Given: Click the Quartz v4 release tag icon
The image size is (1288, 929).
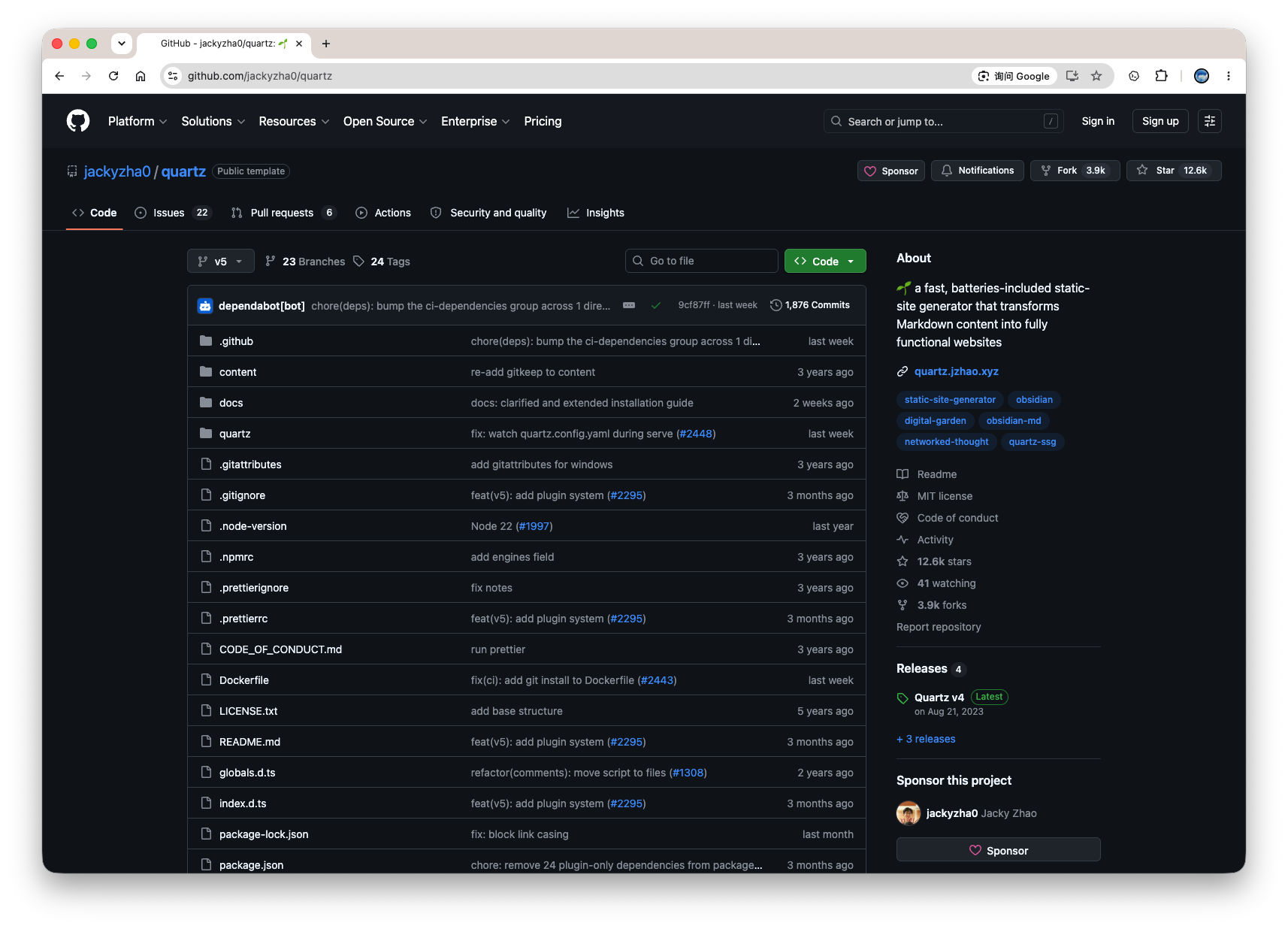Looking at the screenshot, I should (x=903, y=698).
